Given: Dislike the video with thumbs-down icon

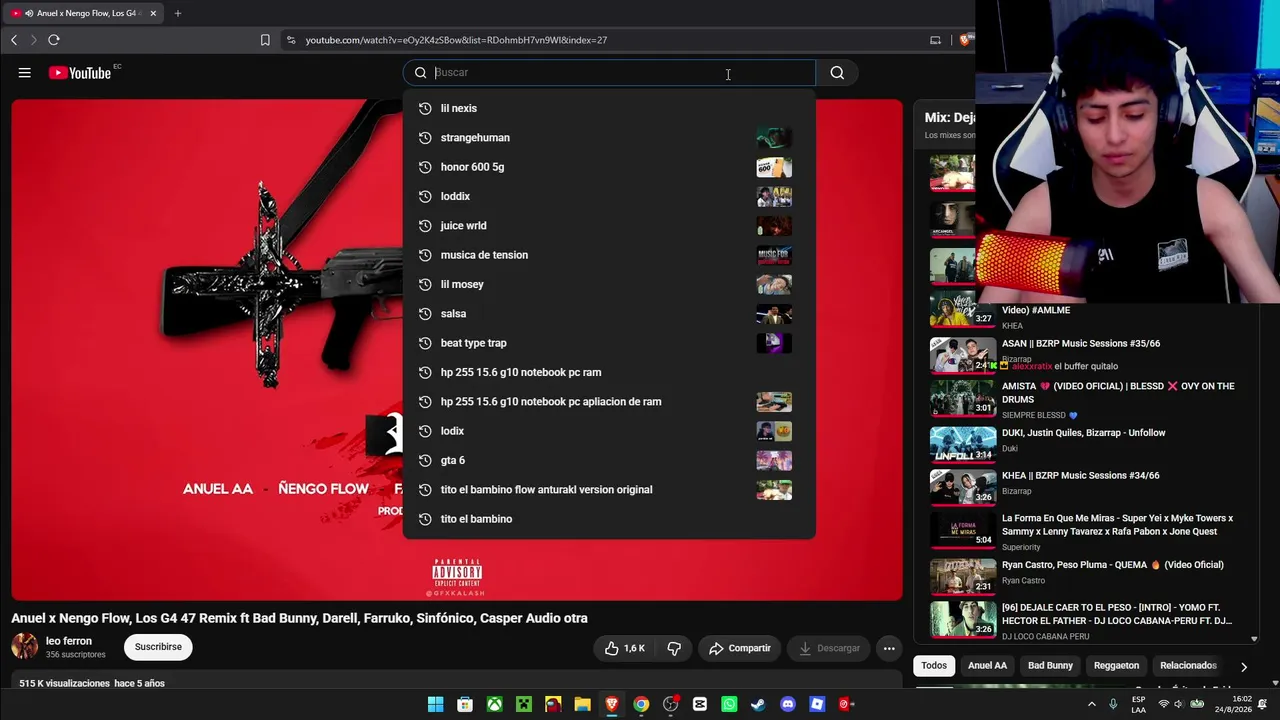Looking at the screenshot, I should (x=674, y=648).
